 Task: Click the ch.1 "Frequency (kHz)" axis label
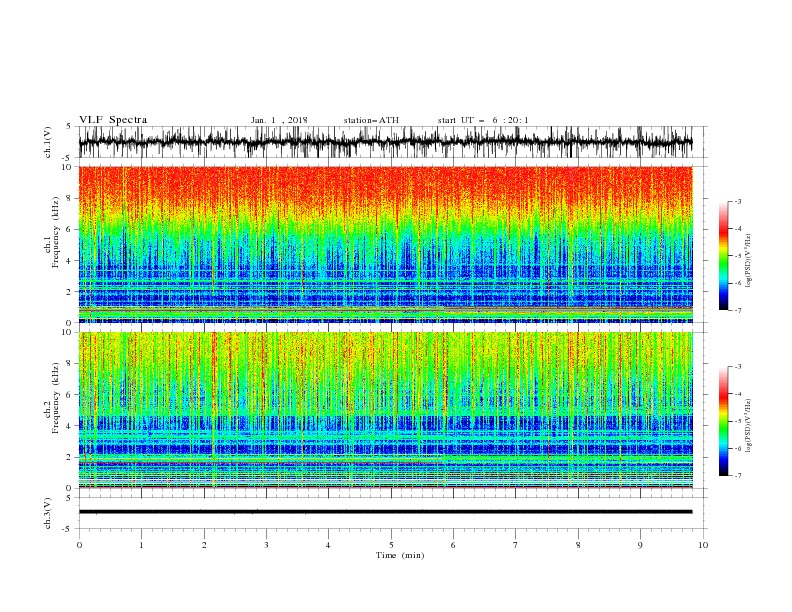56,233
